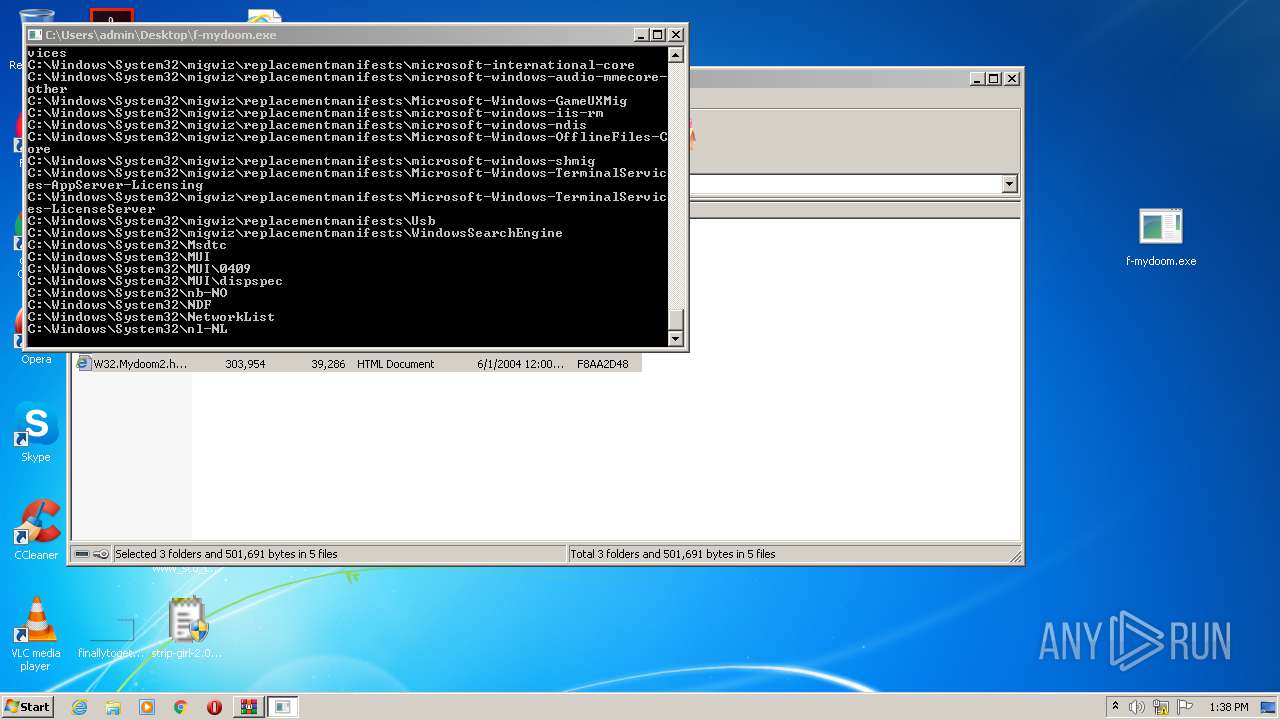The height and width of the screenshot is (720, 1280).
Task: Open the Start menu
Action: [27, 707]
